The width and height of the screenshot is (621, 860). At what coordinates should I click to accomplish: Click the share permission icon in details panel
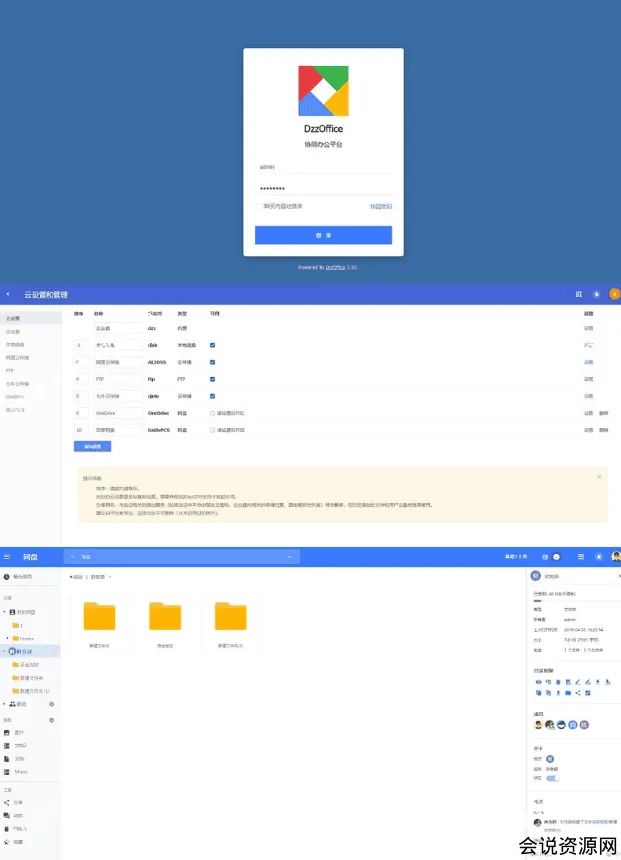[x=578, y=693]
